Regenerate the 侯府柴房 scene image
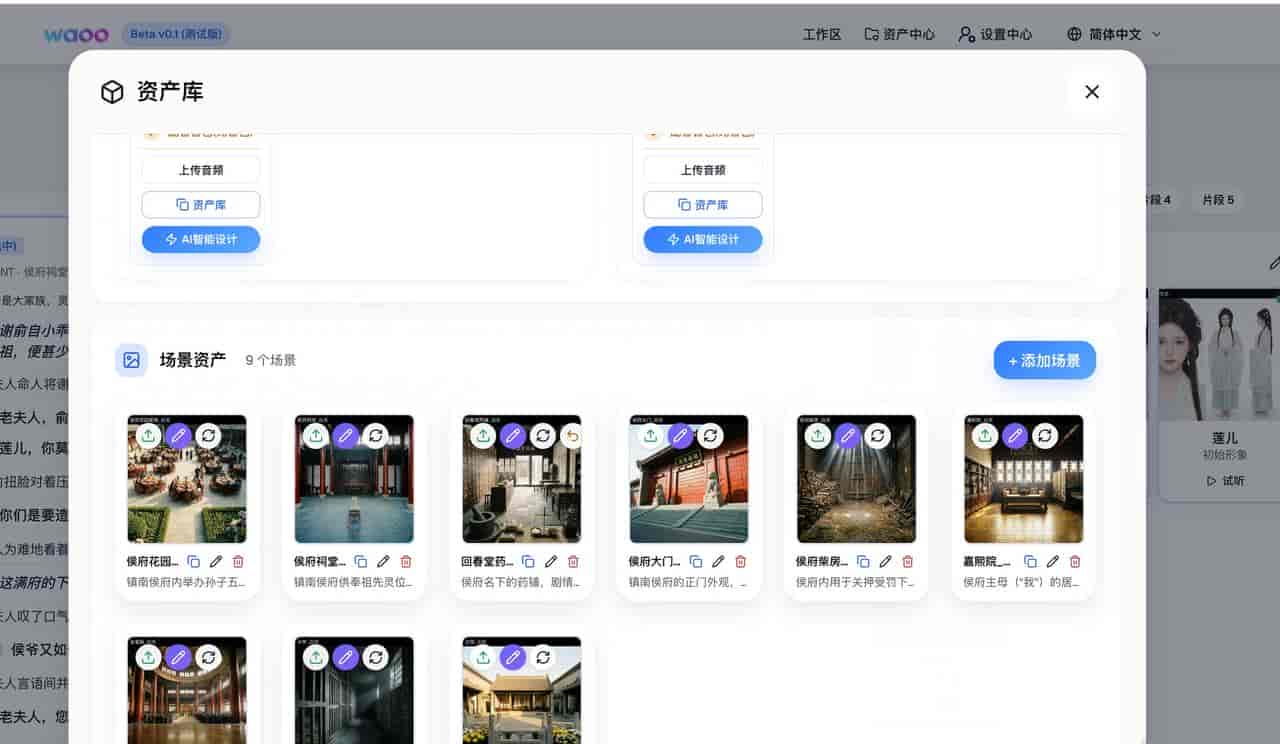The width and height of the screenshot is (1280, 744). point(878,435)
